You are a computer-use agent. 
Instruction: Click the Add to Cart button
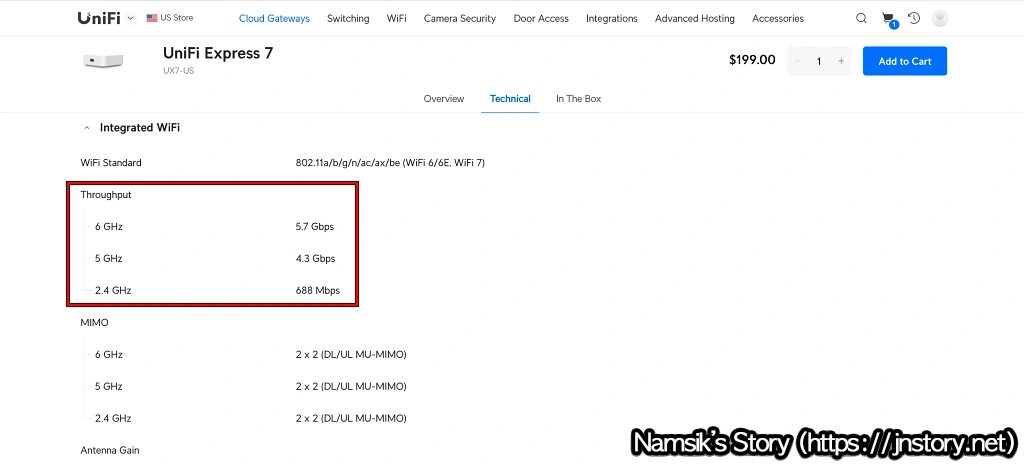(904, 61)
